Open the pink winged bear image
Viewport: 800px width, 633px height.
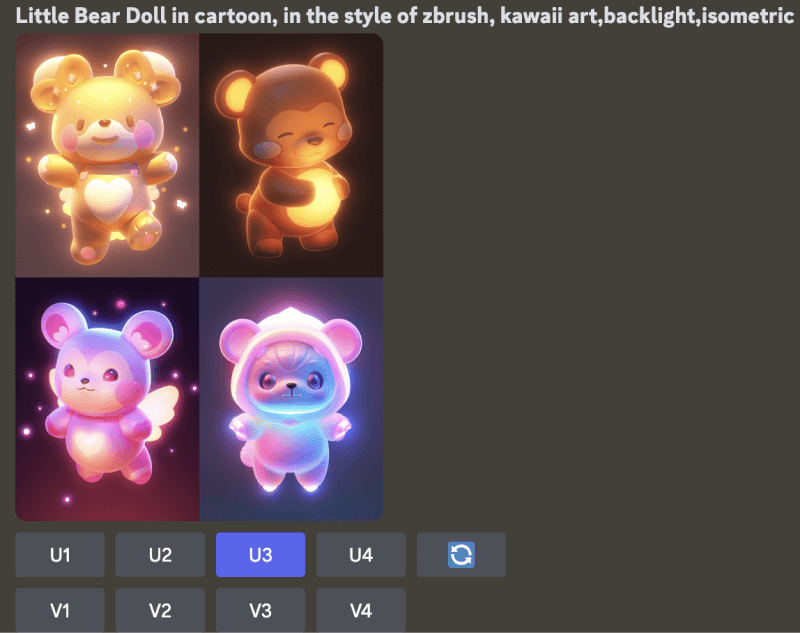click(x=107, y=399)
